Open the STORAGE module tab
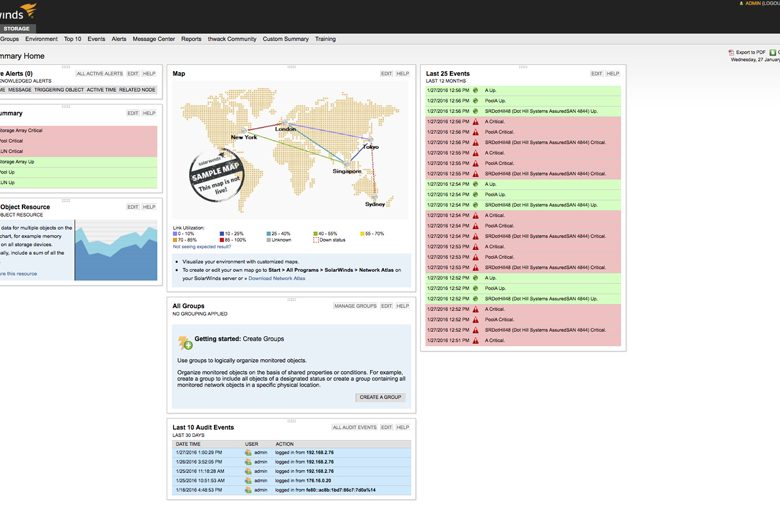The image size is (780, 508). pyautogui.click(x=16, y=28)
